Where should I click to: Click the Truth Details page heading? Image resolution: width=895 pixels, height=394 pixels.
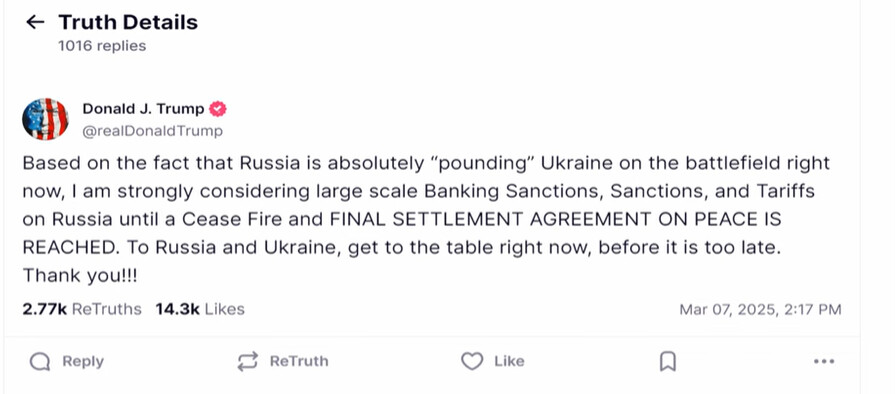point(128,22)
